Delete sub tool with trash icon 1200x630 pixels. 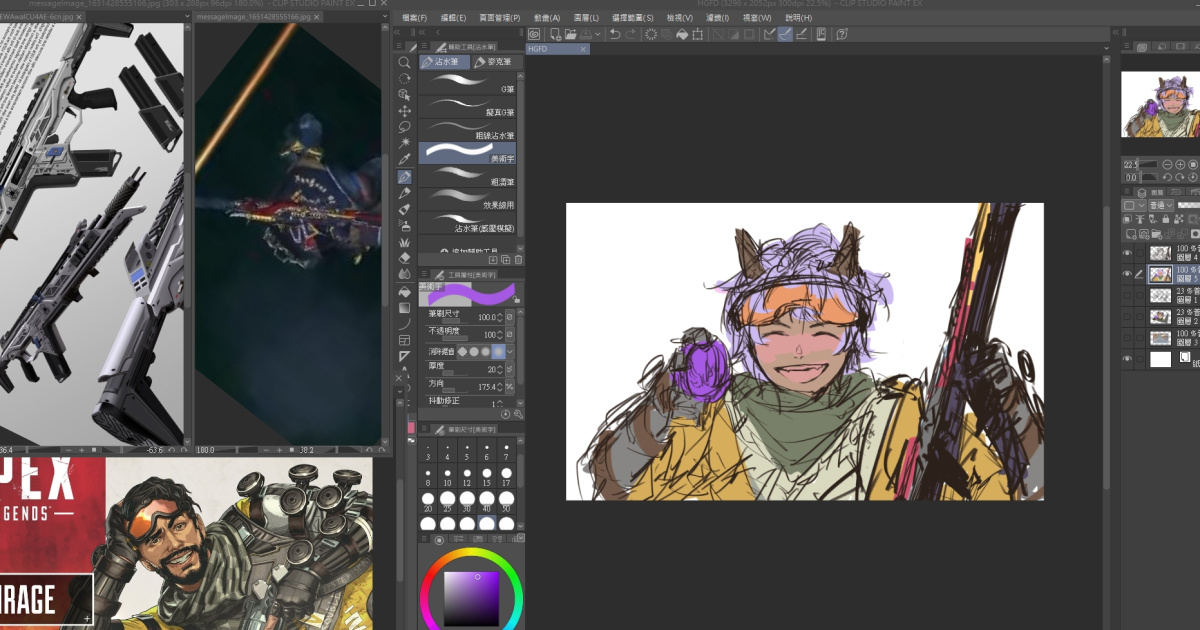pyautogui.click(x=518, y=260)
